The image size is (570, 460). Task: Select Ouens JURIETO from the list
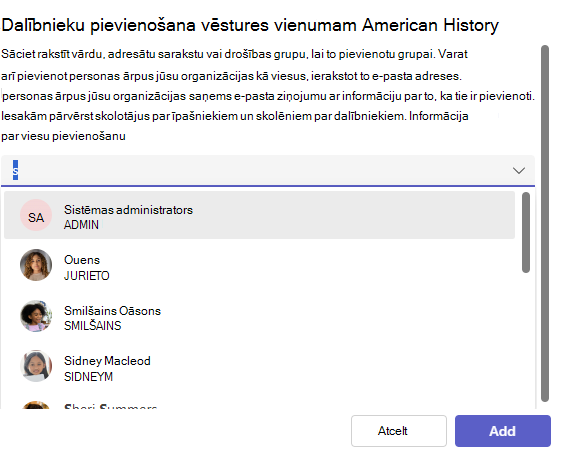tap(259, 265)
